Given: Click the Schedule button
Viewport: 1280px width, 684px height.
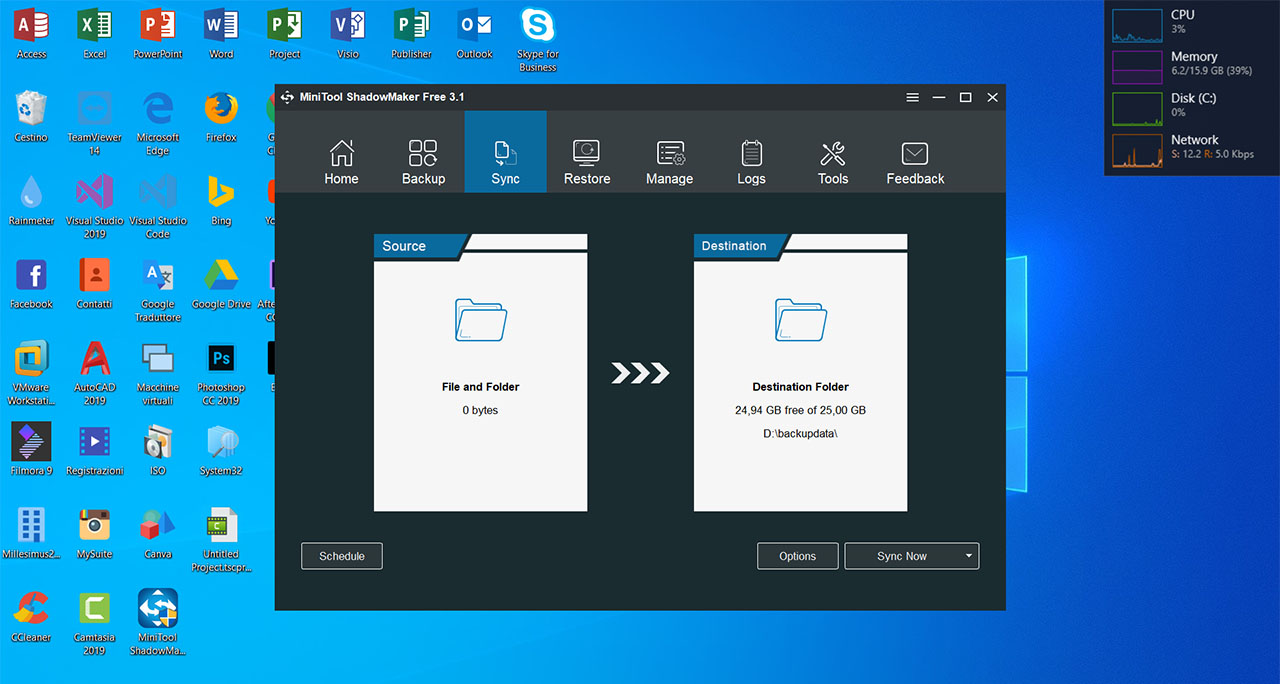Looking at the screenshot, I should pos(342,556).
